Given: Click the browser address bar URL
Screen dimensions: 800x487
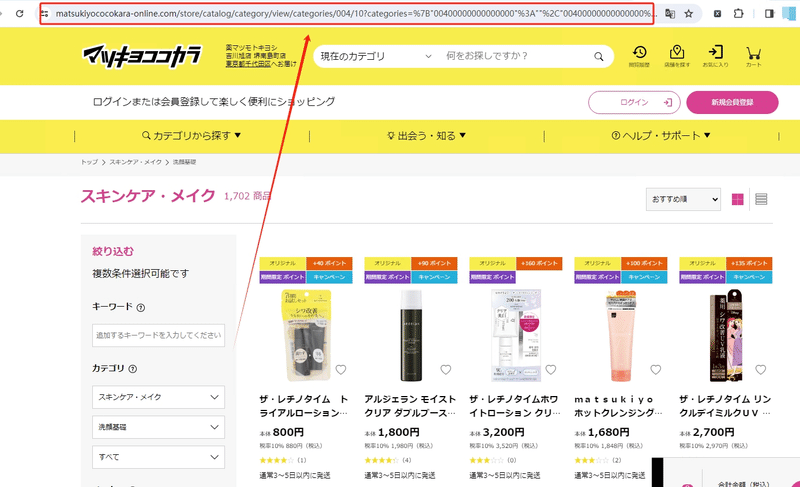Looking at the screenshot, I should point(356,14).
